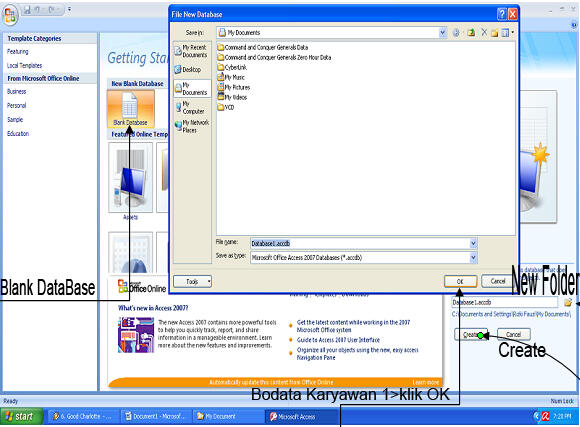580x427 pixels.
Task: Select the My Videos folder
Action: tap(232, 97)
